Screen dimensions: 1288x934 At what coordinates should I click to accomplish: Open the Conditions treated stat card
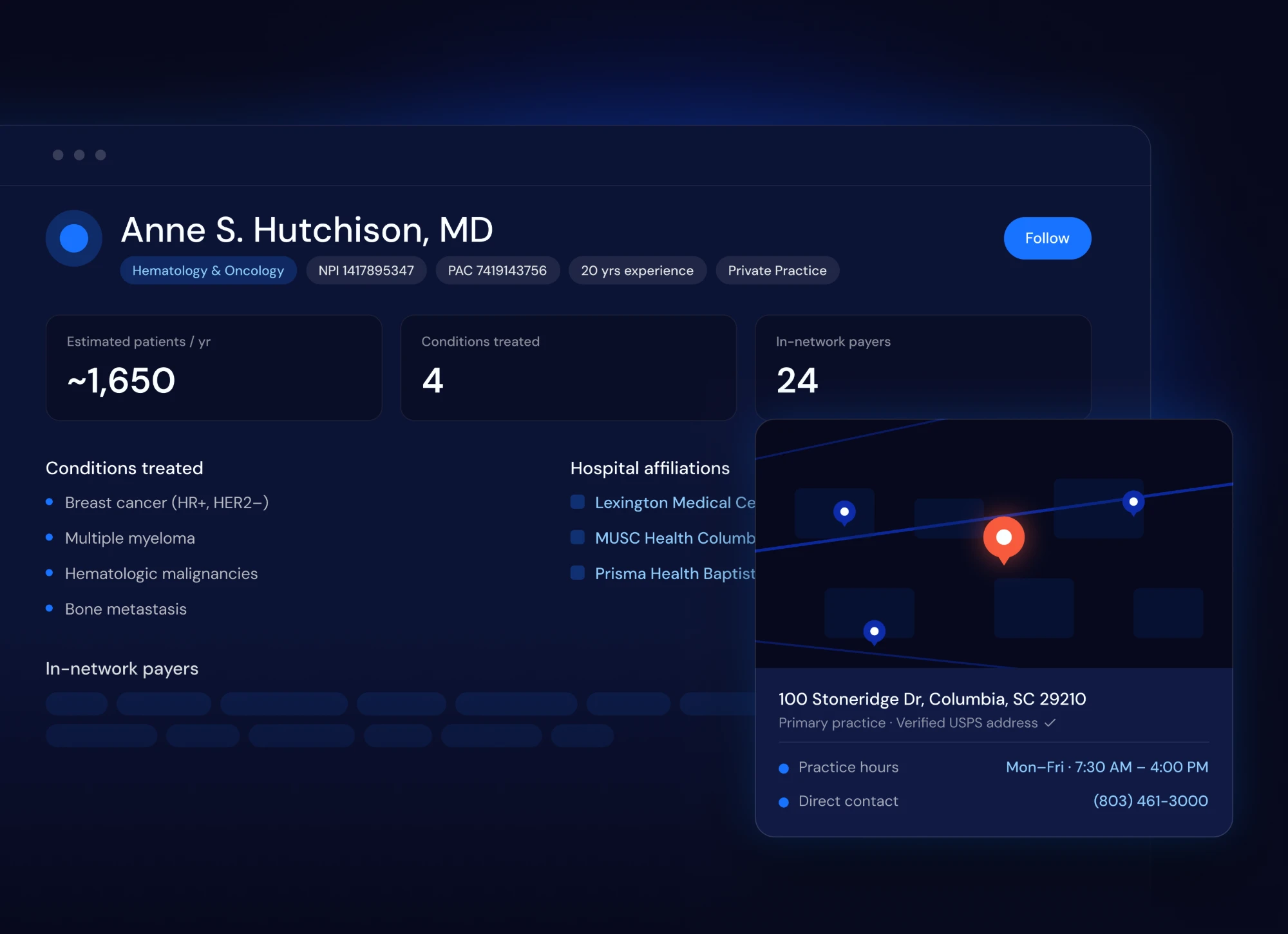click(x=568, y=368)
